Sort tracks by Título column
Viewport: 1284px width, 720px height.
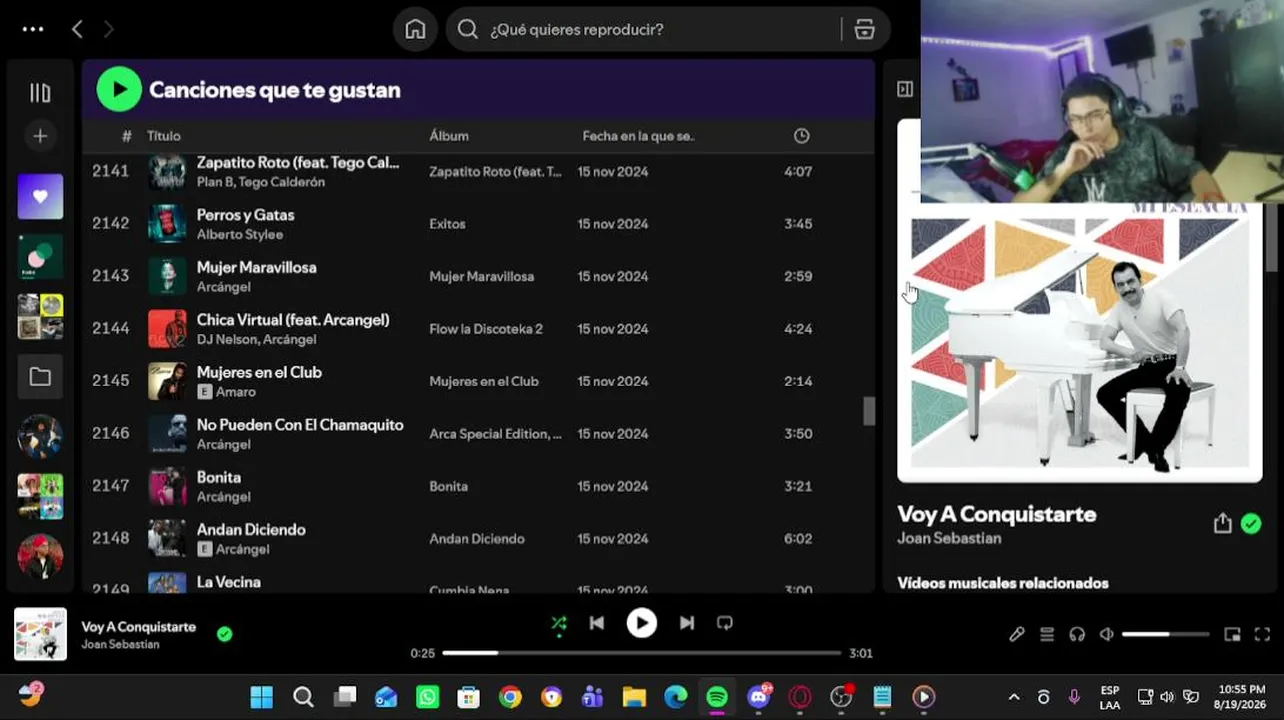point(164,136)
